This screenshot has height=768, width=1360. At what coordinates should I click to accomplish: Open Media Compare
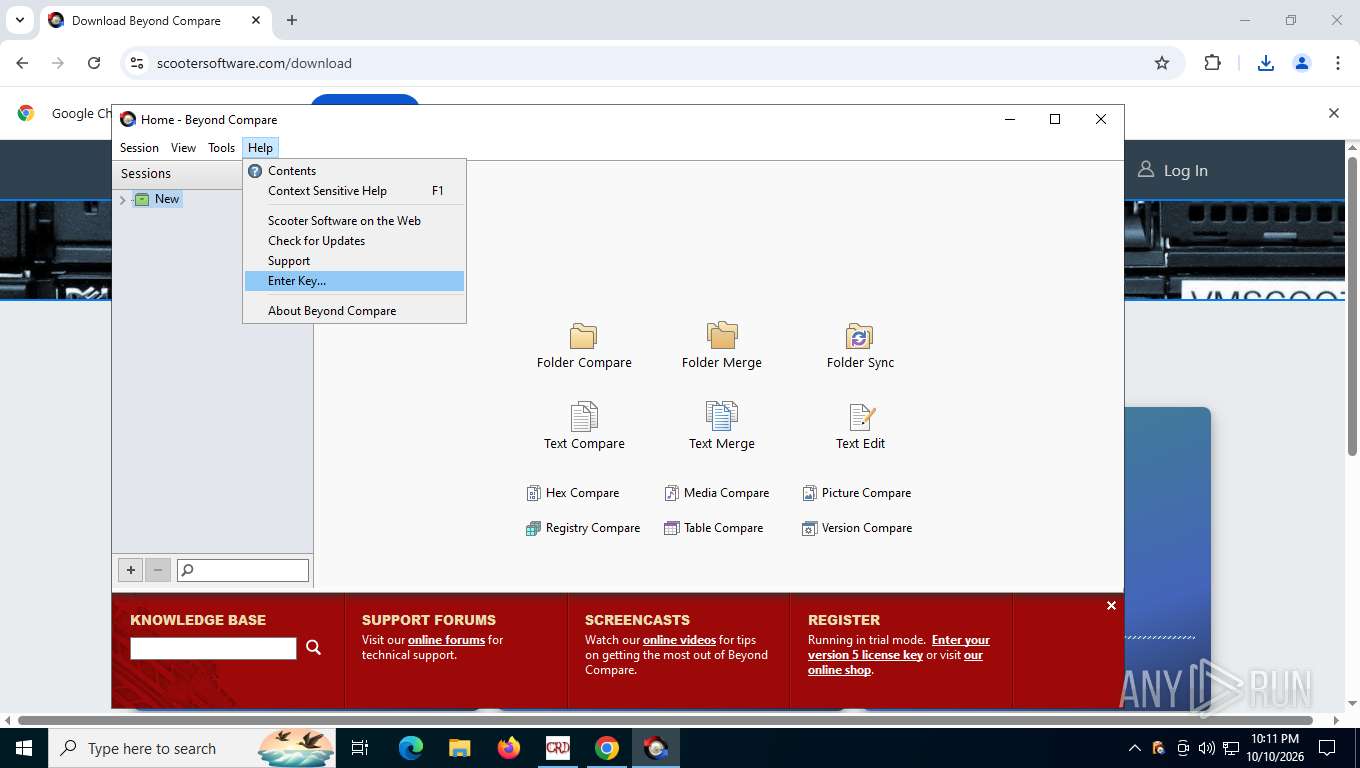pos(717,493)
